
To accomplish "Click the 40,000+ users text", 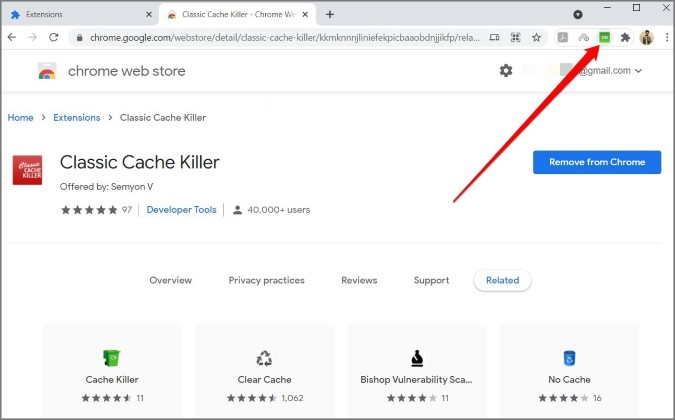I will [x=279, y=210].
